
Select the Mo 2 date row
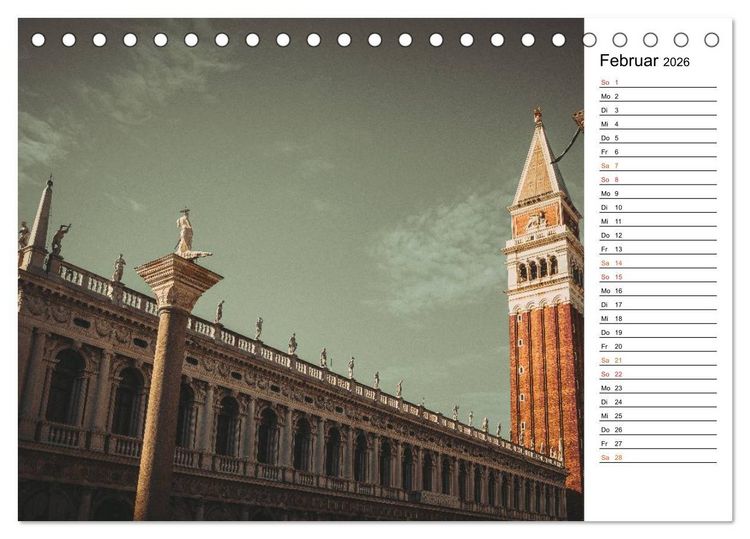click(x=658, y=96)
